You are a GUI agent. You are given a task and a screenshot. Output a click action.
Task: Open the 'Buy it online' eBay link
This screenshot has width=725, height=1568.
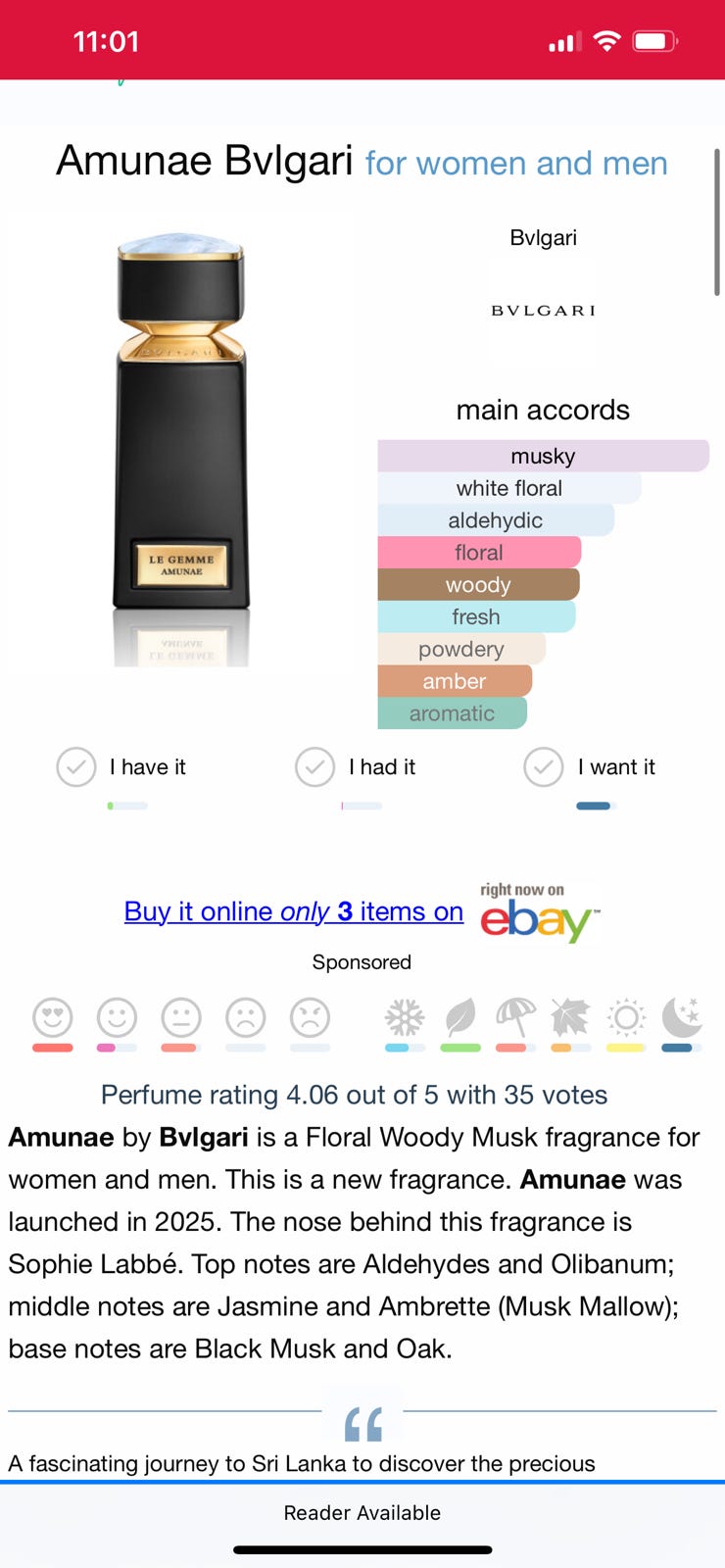294,911
